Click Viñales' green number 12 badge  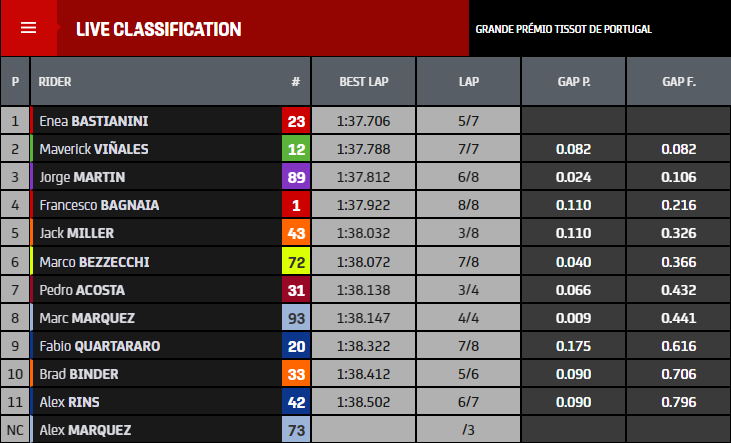[x=296, y=150]
